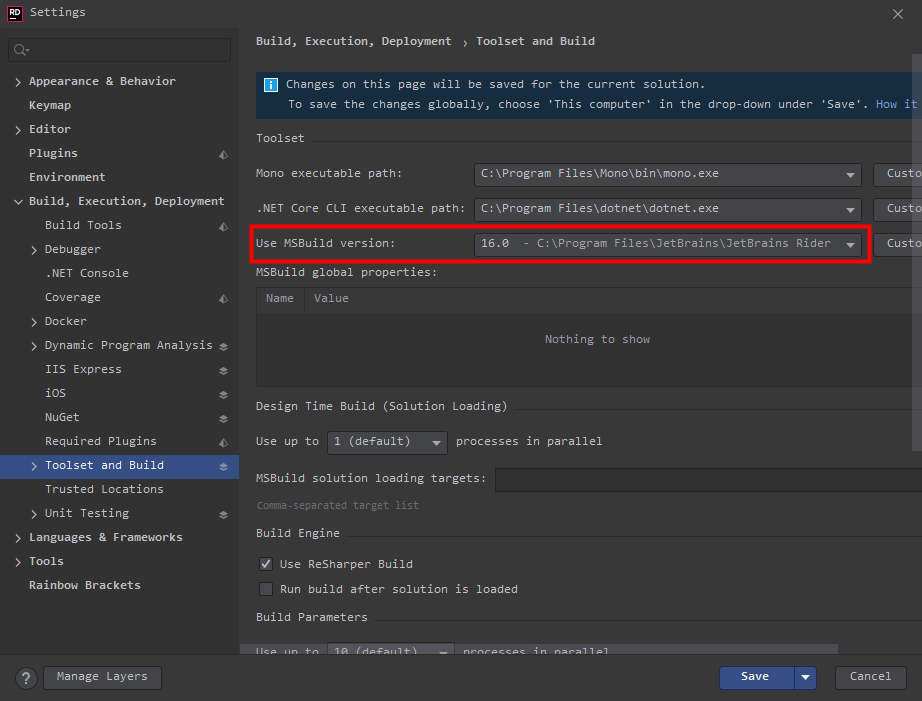Click the Save button
The width and height of the screenshot is (922, 701).
point(757,677)
